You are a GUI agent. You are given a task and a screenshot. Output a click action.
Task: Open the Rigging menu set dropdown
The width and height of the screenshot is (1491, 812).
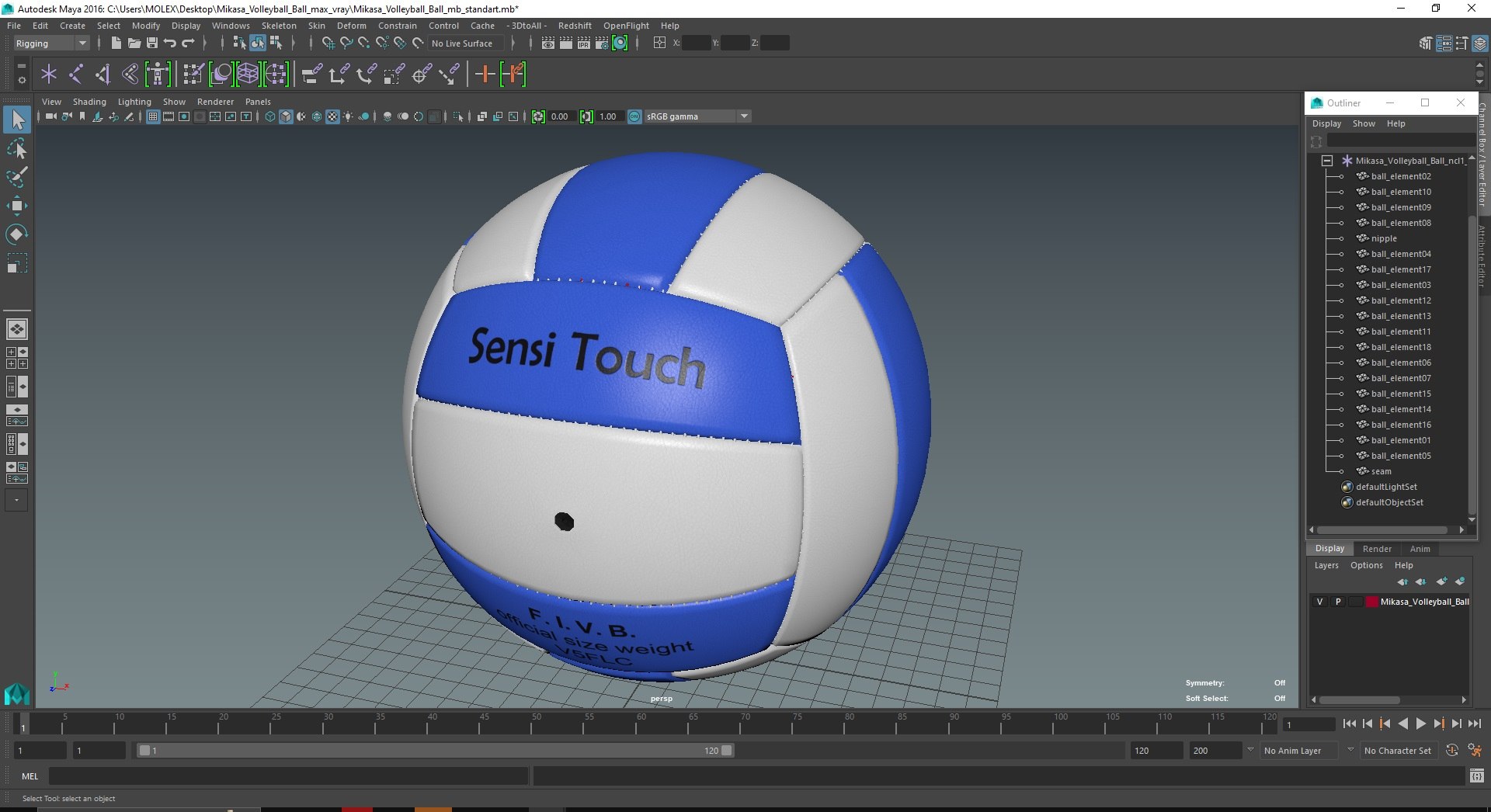click(x=51, y=43)
